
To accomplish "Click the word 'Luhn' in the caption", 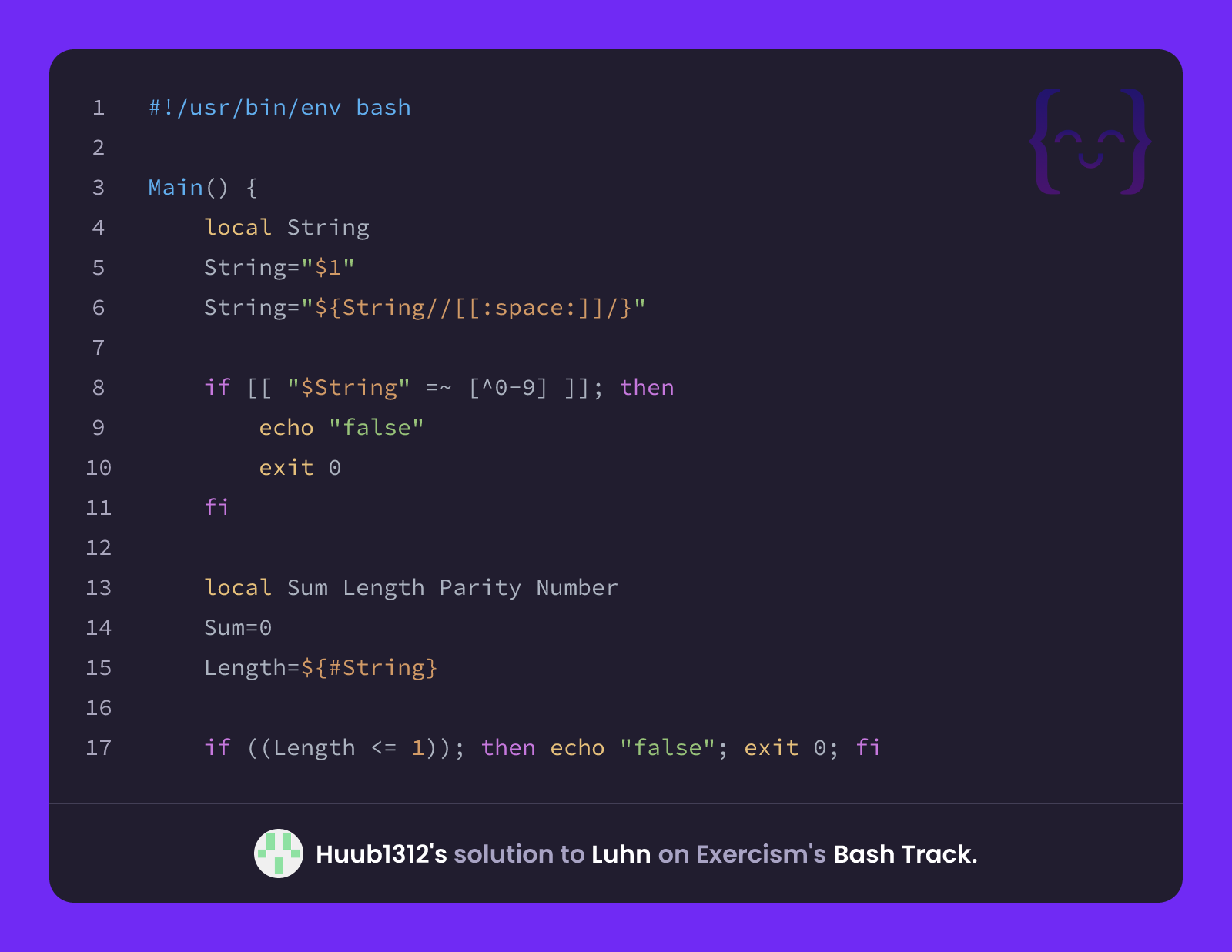I will (621, 854).
